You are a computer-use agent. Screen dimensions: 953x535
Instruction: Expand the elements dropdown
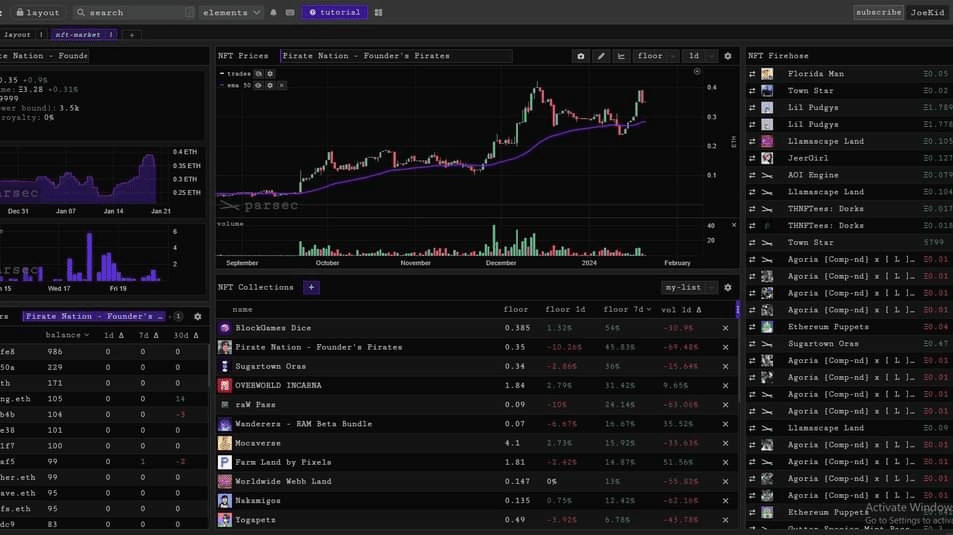point(231,12)
